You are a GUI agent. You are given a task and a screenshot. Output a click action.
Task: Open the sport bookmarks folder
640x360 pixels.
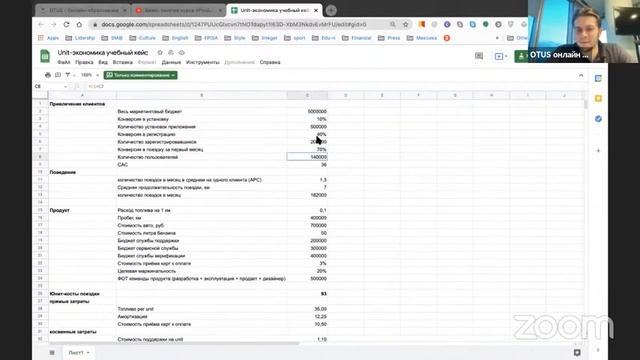coord(295,38)
